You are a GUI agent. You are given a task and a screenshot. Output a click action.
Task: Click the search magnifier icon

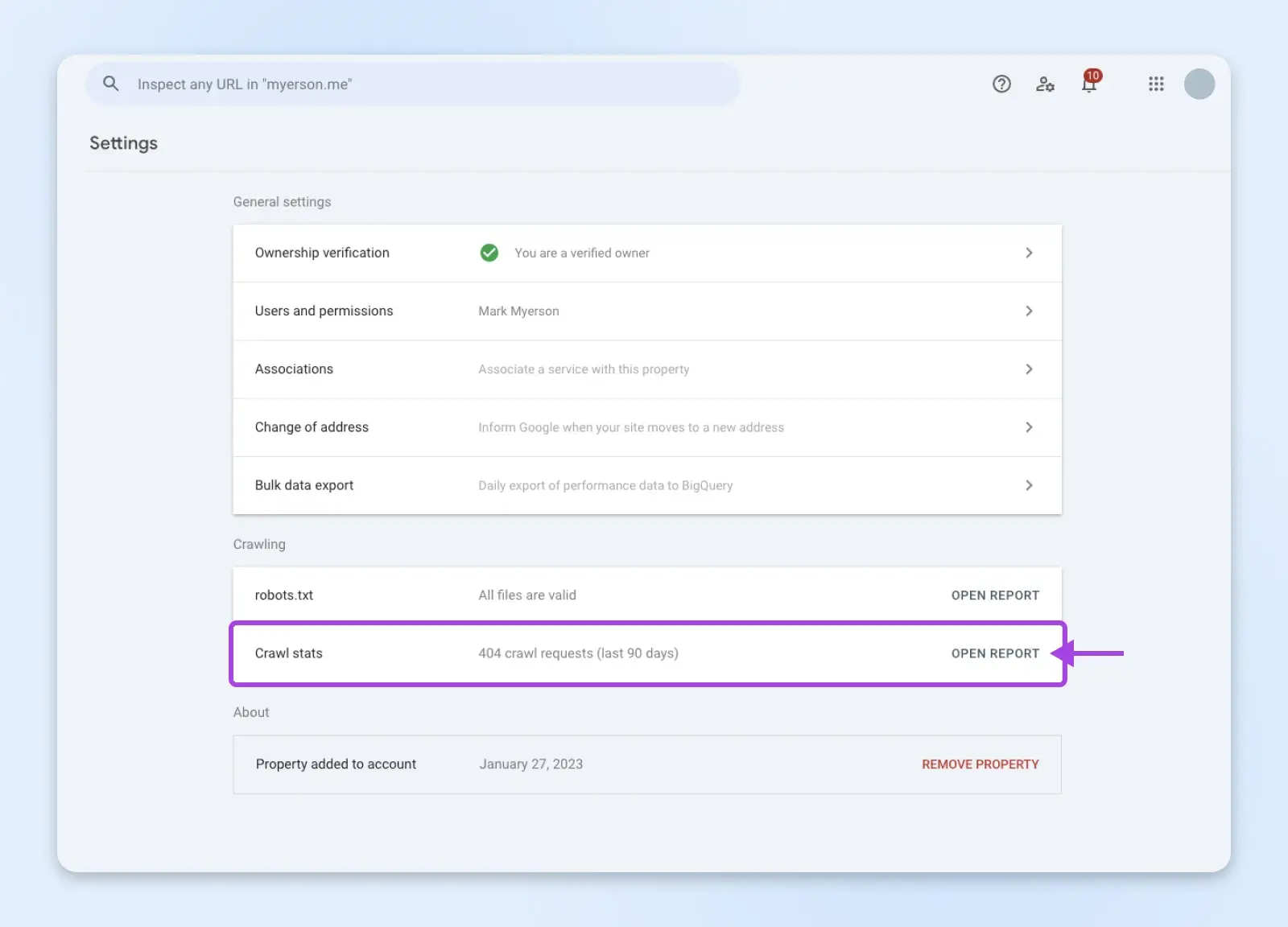pyautogui.click(x=111, y=84)
